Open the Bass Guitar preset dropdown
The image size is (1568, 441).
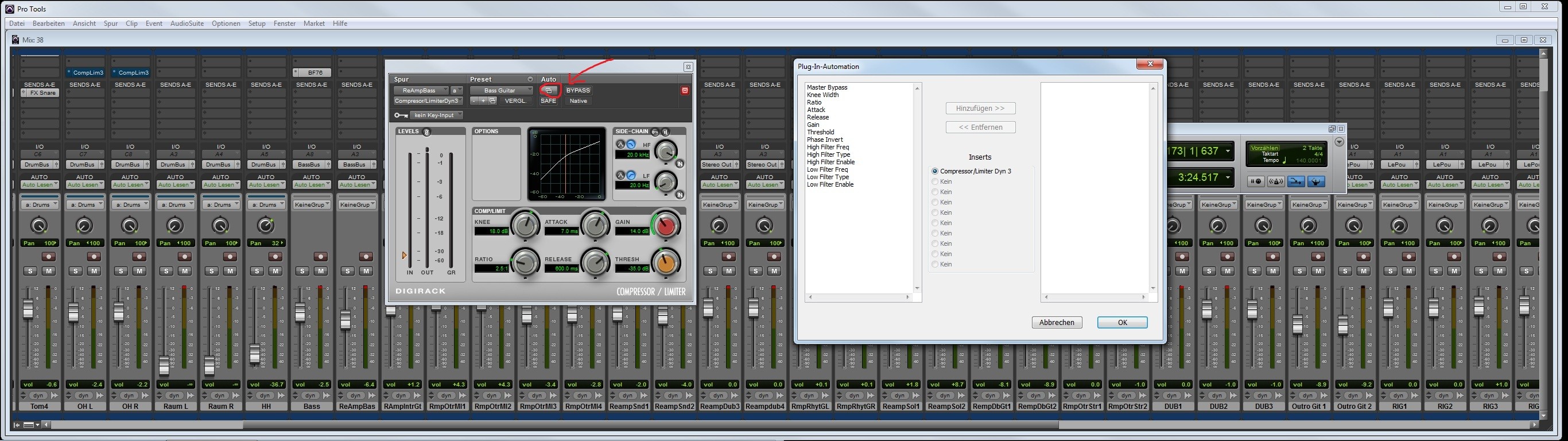(x=501, y=90)
